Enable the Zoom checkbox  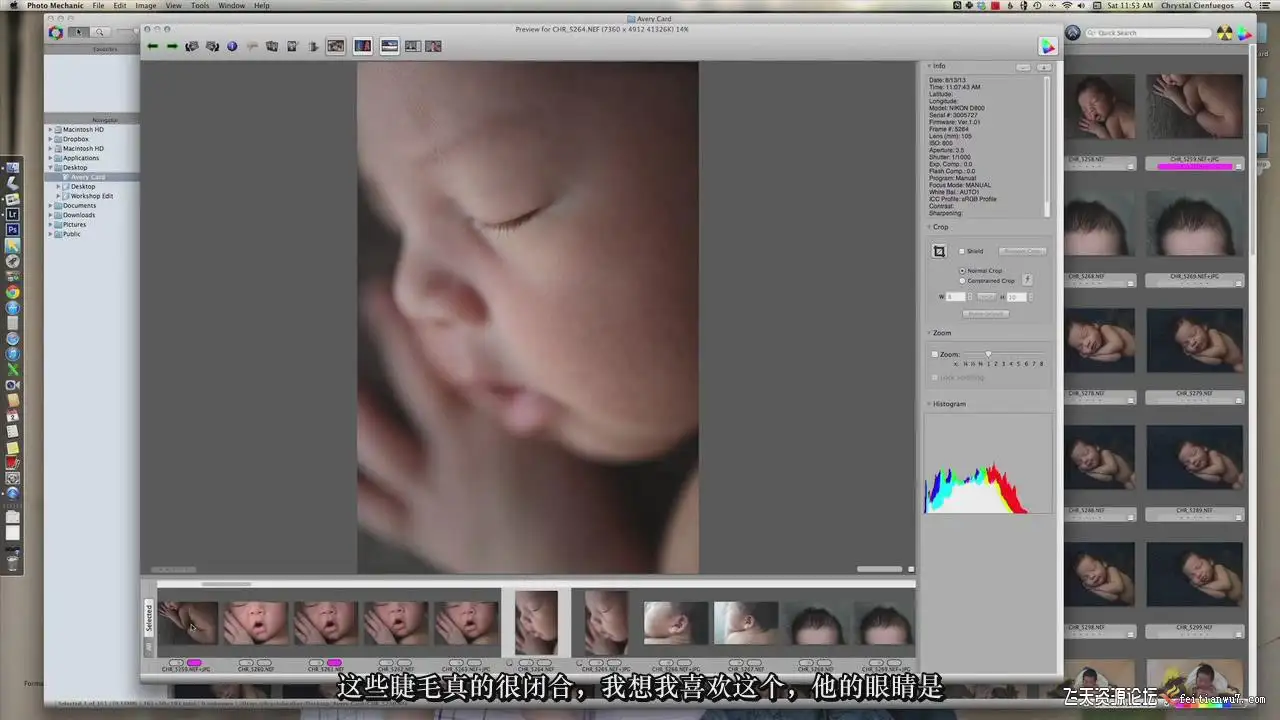pos(935,354)
